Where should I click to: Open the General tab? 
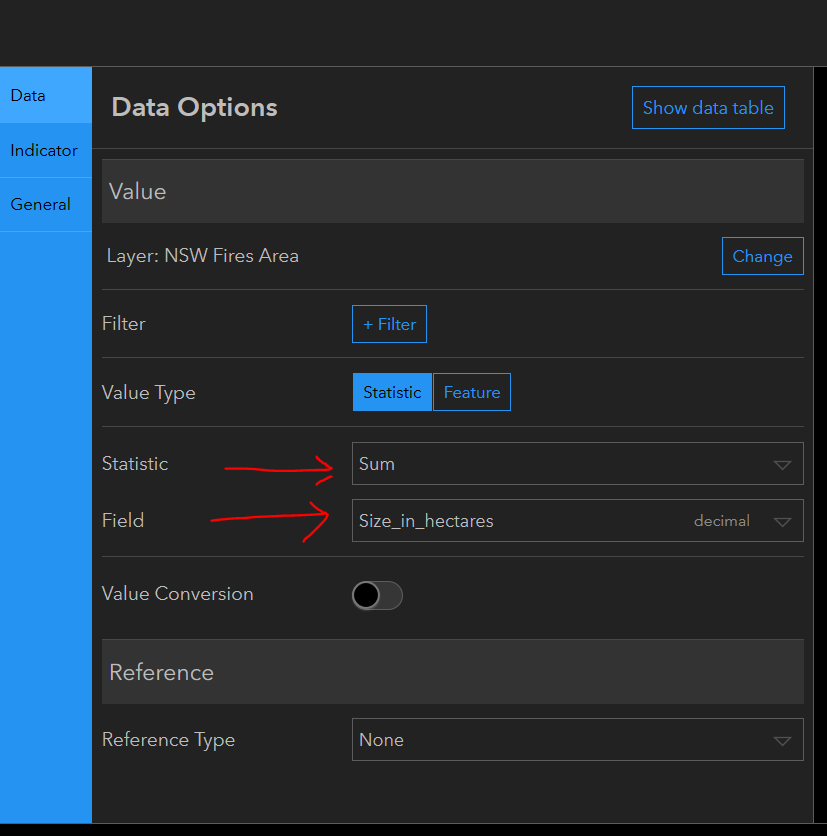[41, 205]
